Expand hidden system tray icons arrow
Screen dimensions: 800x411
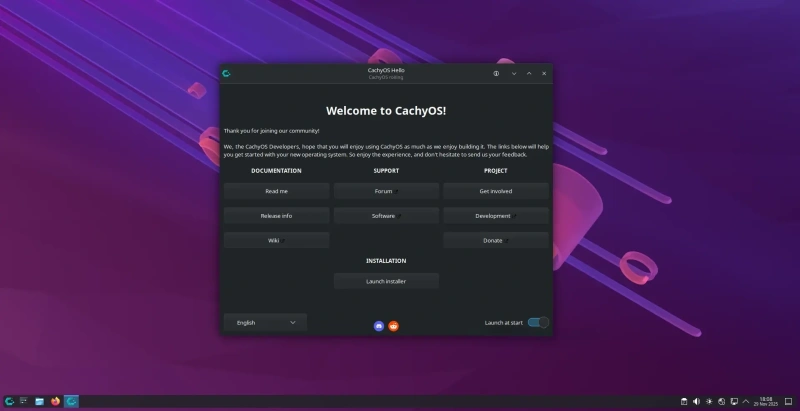point(748,401)
